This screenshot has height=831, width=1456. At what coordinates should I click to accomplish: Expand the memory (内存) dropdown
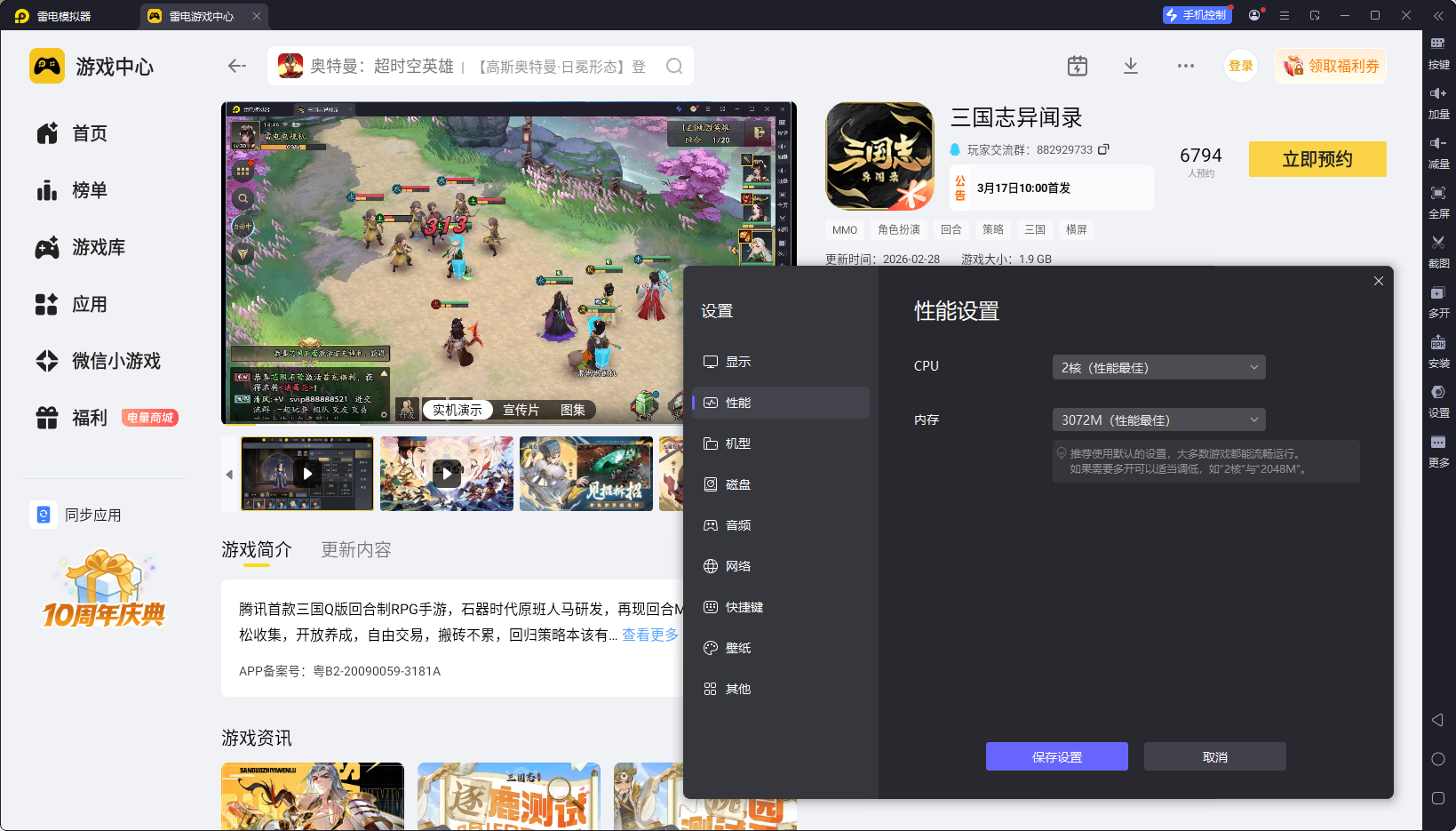[1158, 419]
